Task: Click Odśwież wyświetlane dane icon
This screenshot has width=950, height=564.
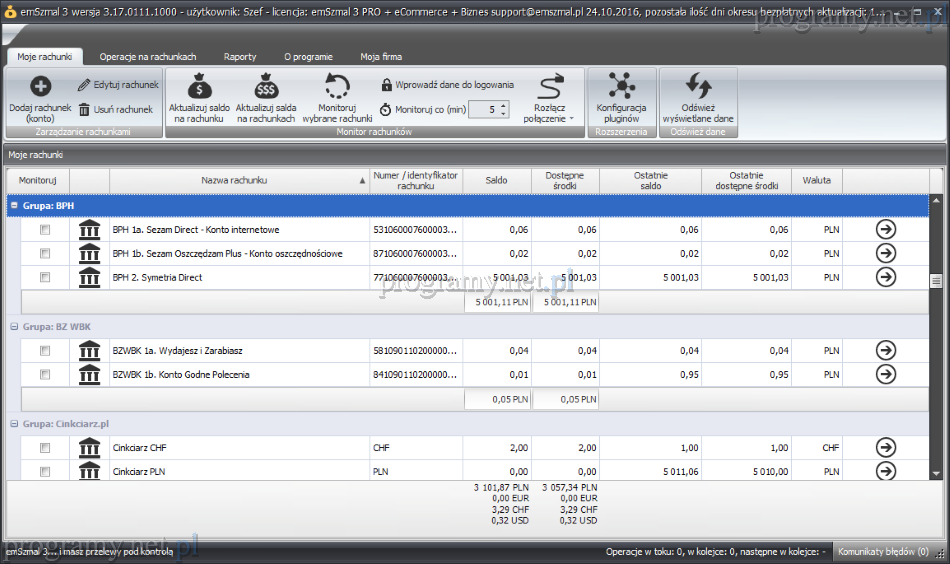Action: point(698,87)
